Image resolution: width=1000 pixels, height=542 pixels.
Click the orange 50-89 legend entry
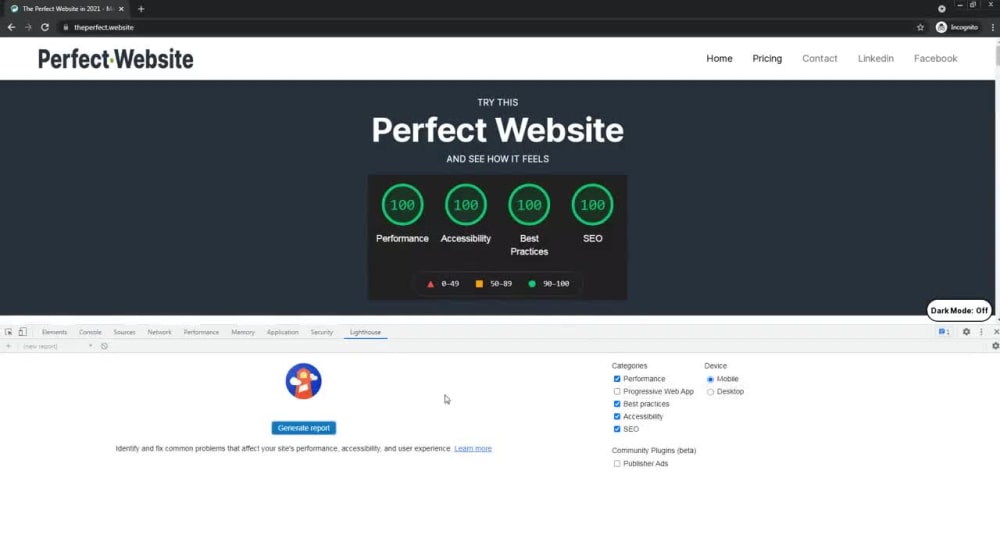click(x=494, y=284)
